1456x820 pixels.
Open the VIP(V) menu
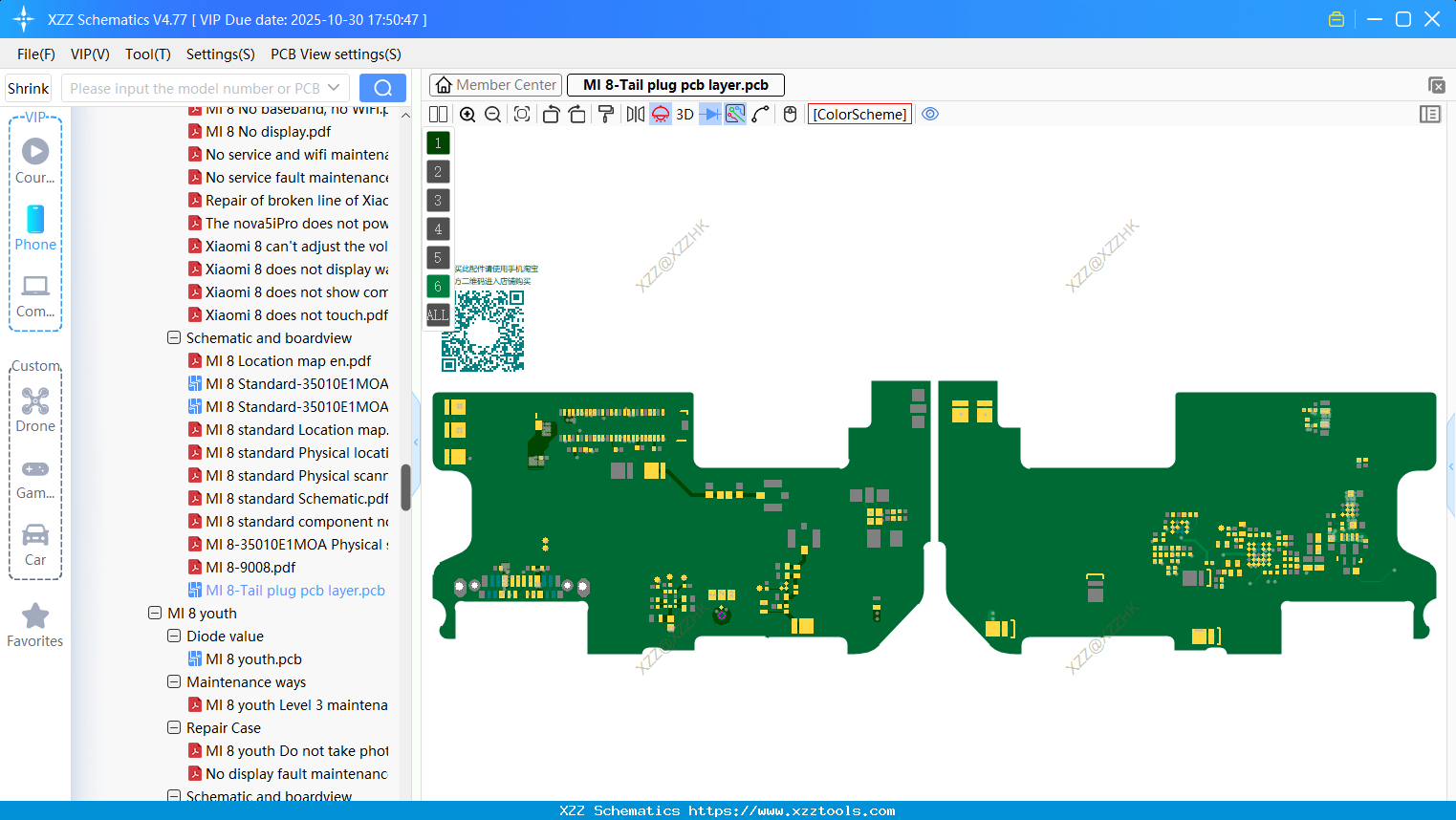tap(90, 54)
